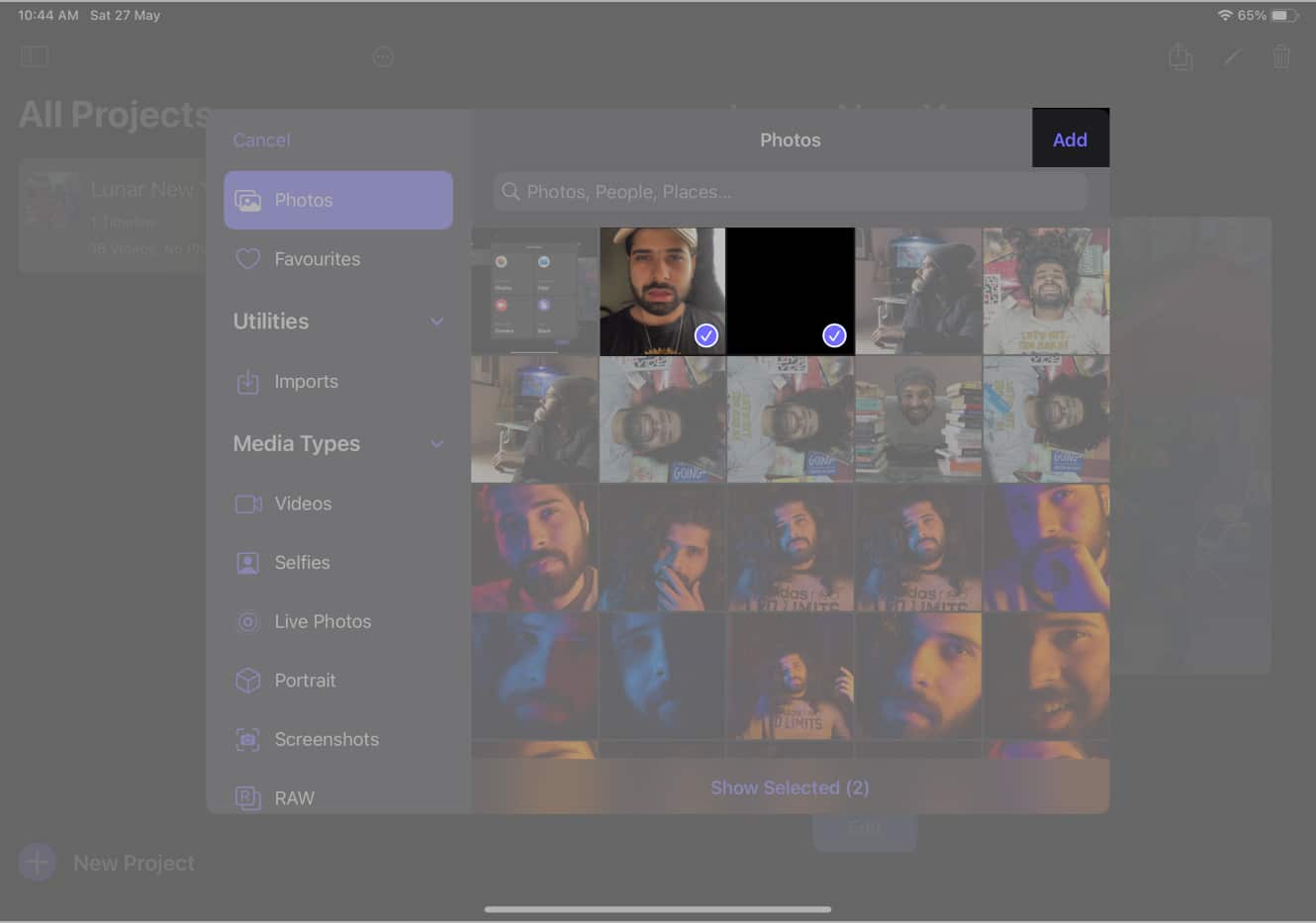Click the Live Photos concentric circles icon
This screenshot has height=923, width=1316.
tap(247, 621)
